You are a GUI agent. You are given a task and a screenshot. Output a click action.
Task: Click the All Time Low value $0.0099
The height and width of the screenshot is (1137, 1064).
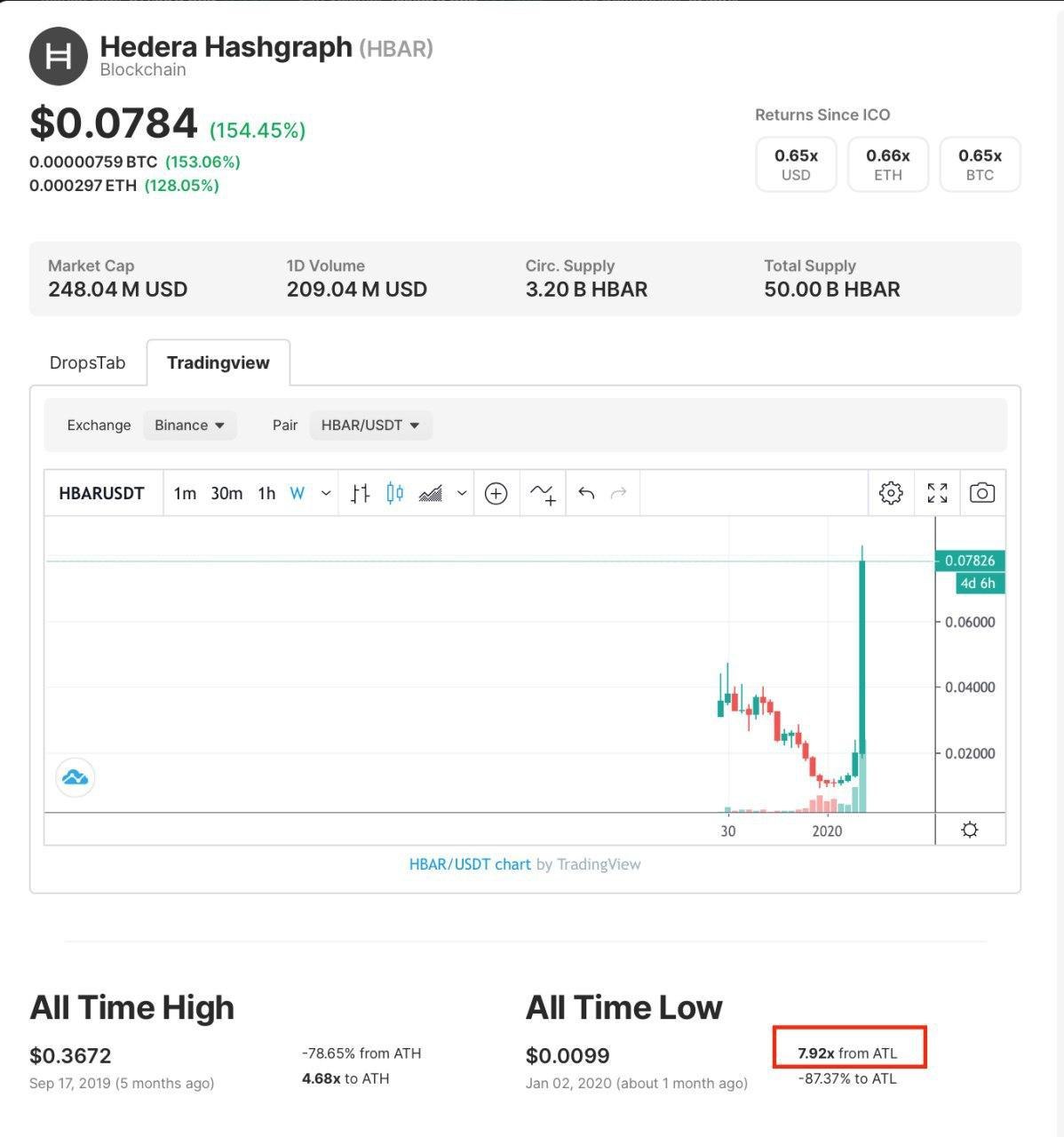(568, 1056)
